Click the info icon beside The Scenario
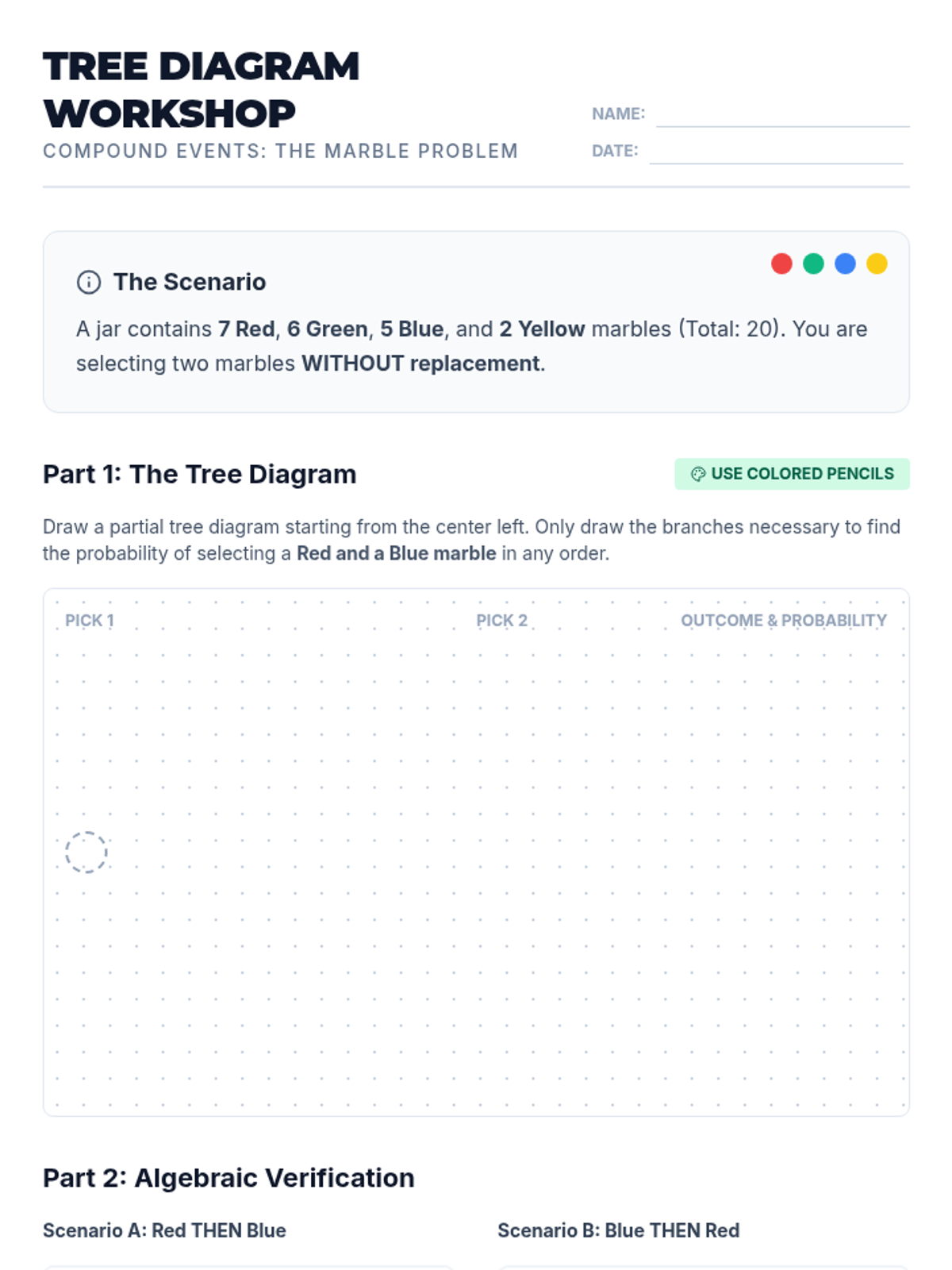This screenshot has width=952, height=1270. coord(89,282)
